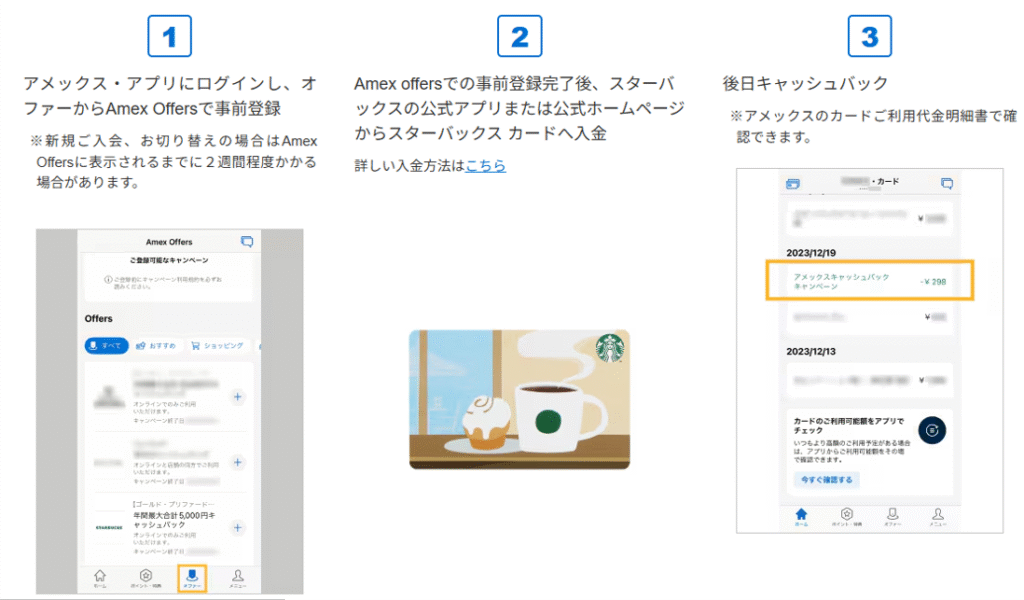Tap the info icon beside the campaign terms notice
This screenshot has width=1024, height=600.
click(x=108, y=280)
